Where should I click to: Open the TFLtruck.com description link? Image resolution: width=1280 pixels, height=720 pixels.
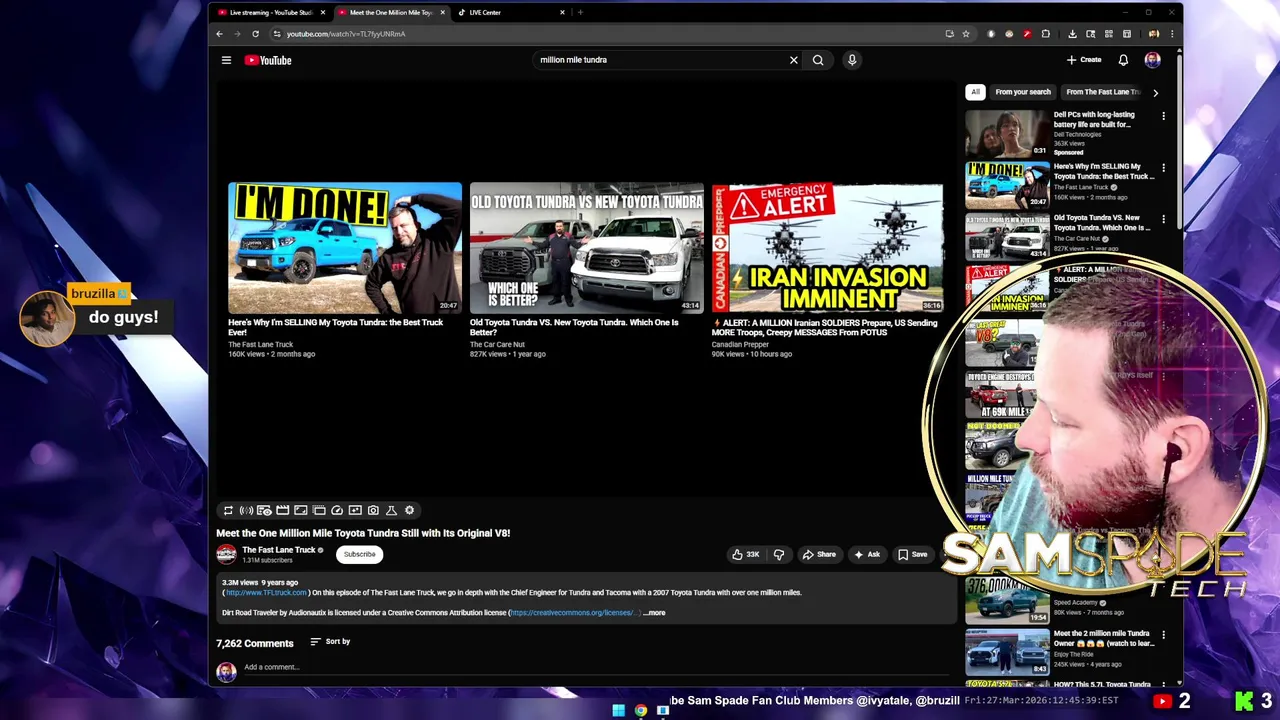[x=266, y=593]
